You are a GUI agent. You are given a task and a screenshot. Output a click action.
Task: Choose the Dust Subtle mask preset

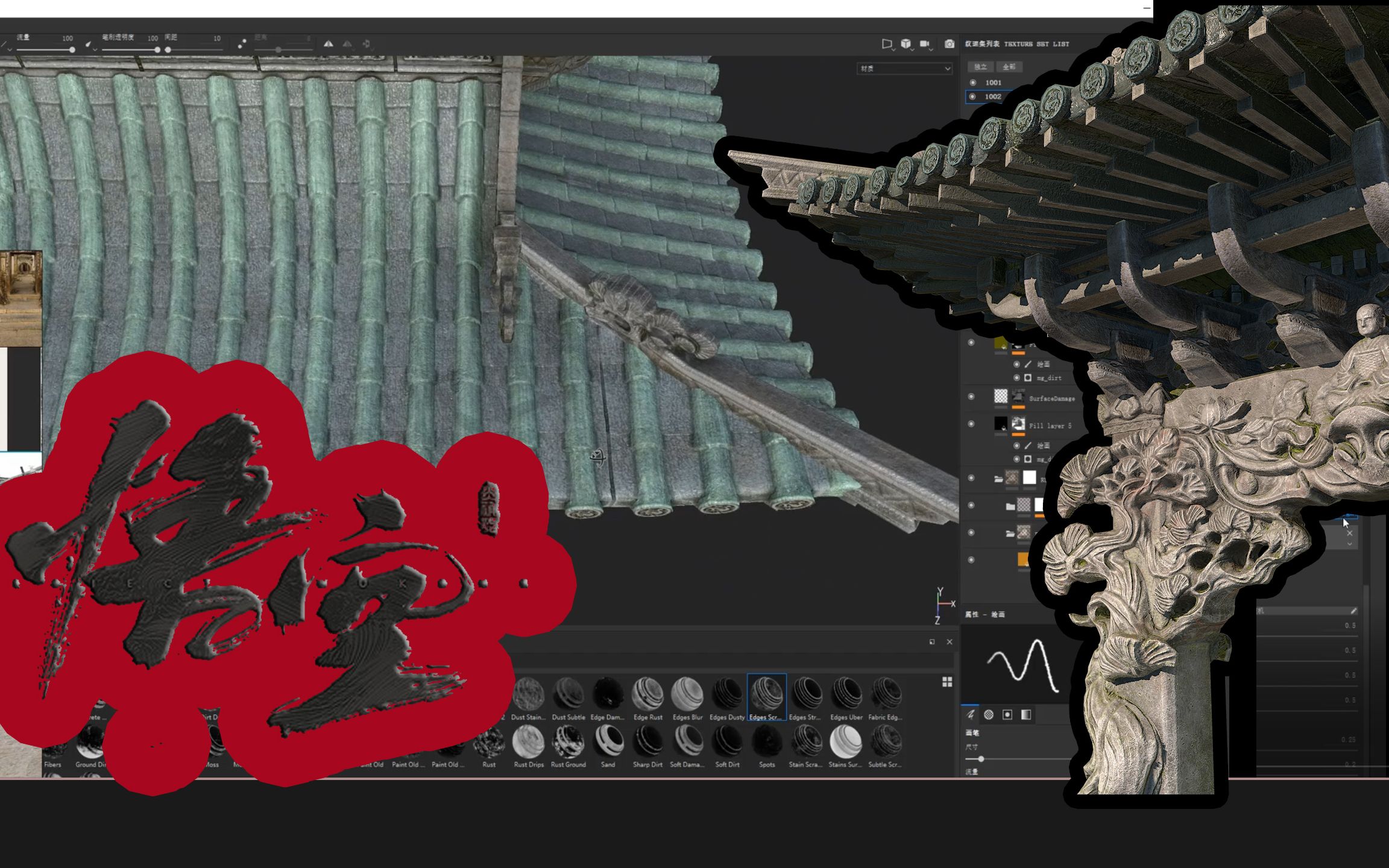[x=568, y=697]
